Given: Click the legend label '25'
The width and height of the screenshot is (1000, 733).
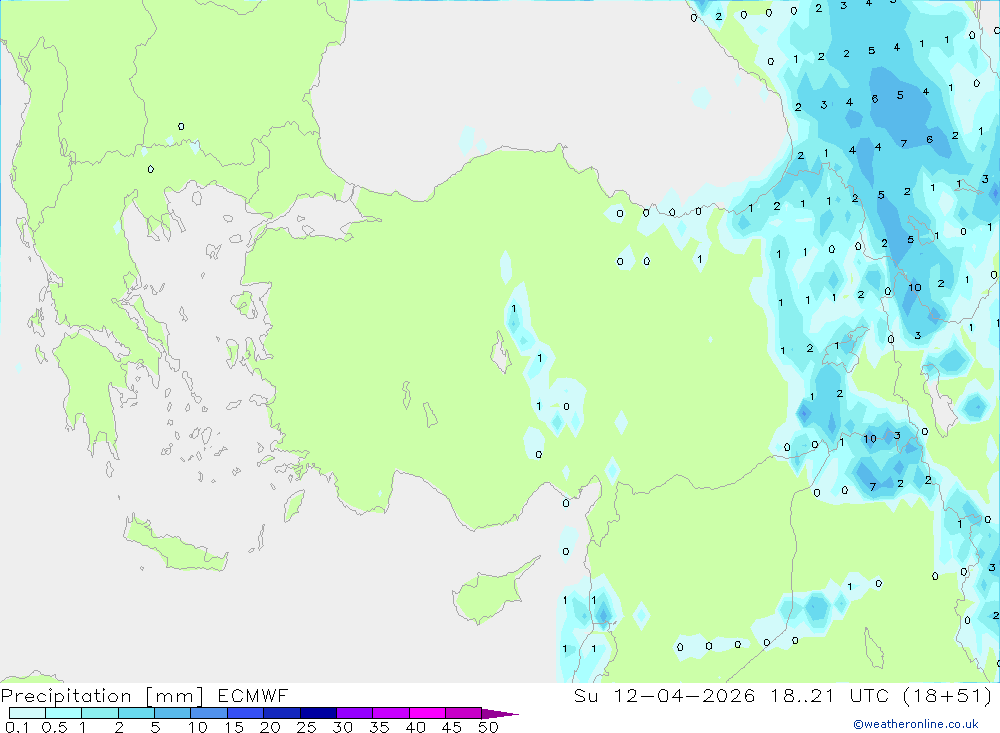Looking at the screenshot, I should 307,727.
